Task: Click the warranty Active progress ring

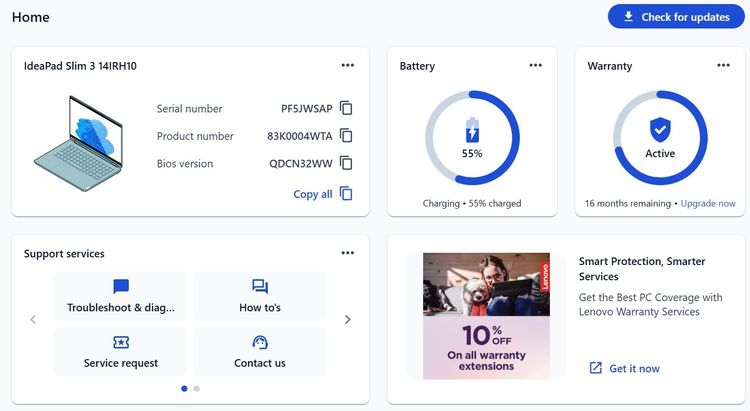Action: 660,138
